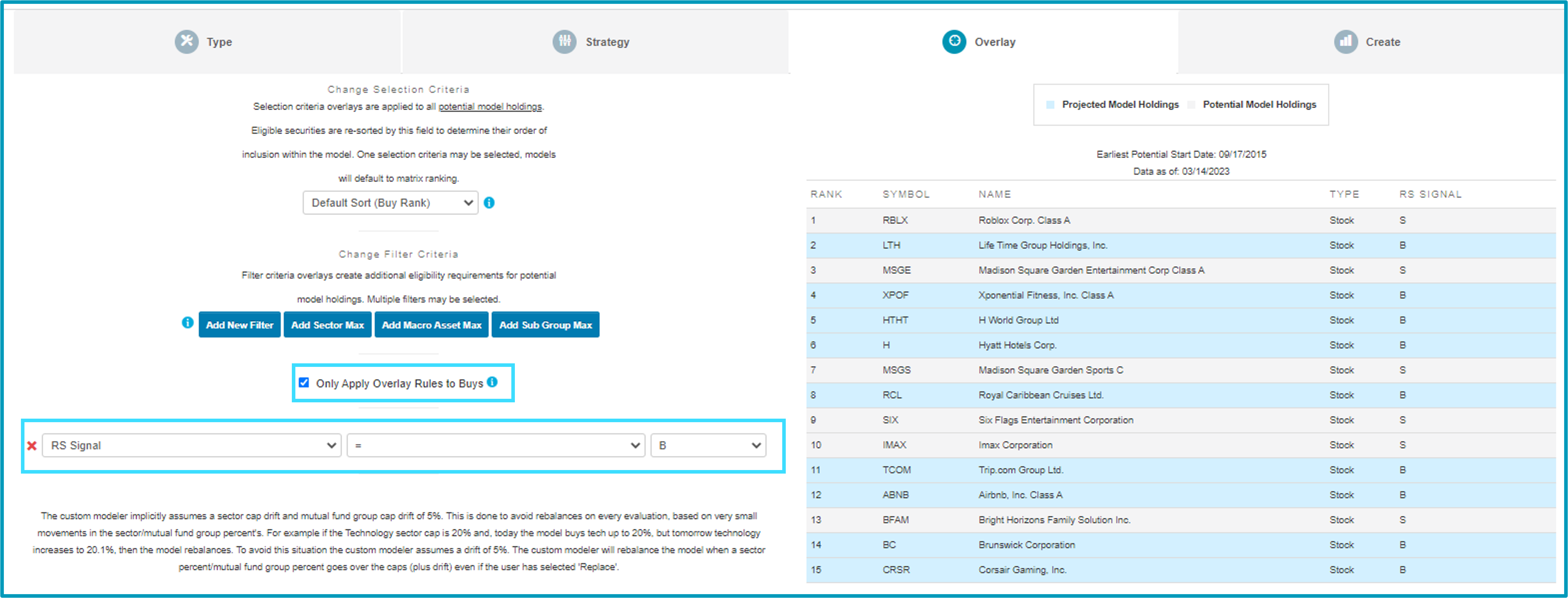1568x598 pixels.
Task: Click the Change Filter Criteria heading
Action: 398,254
